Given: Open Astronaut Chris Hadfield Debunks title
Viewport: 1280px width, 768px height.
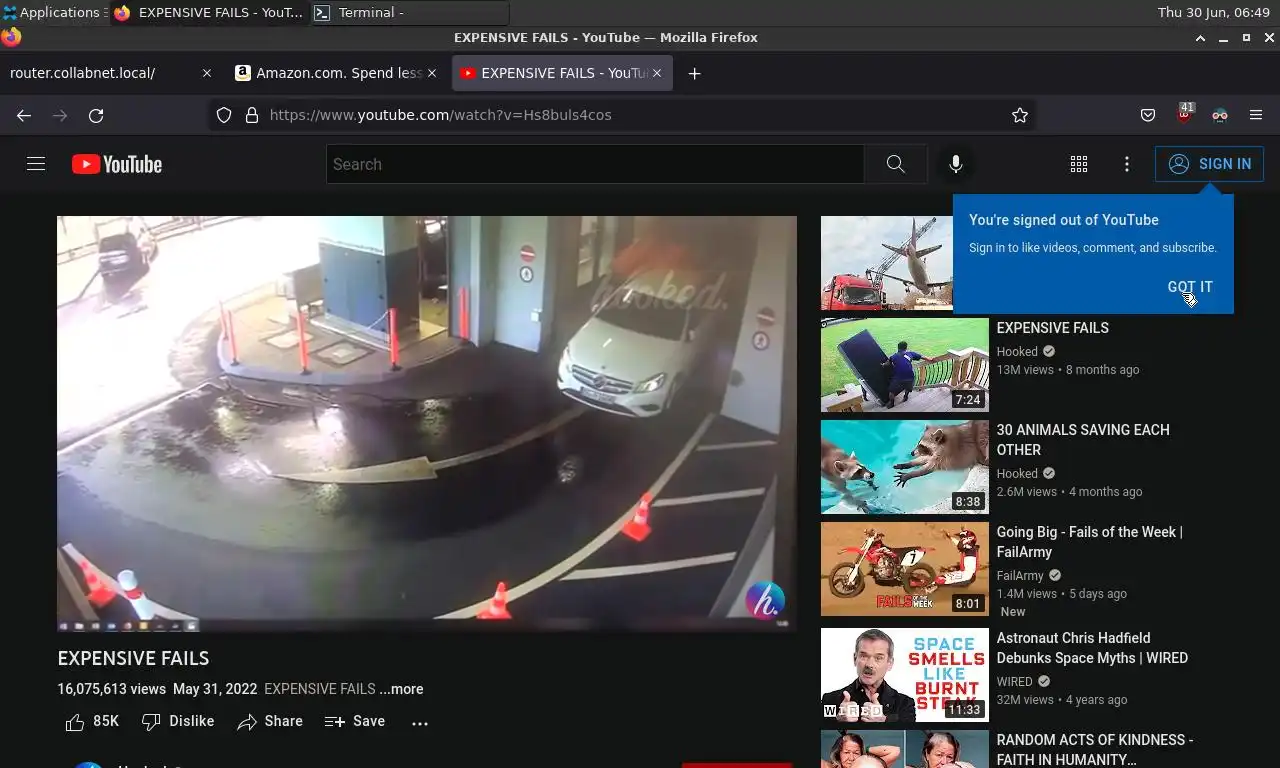Looking at the screenshot, I should (x=1092, y=648).
